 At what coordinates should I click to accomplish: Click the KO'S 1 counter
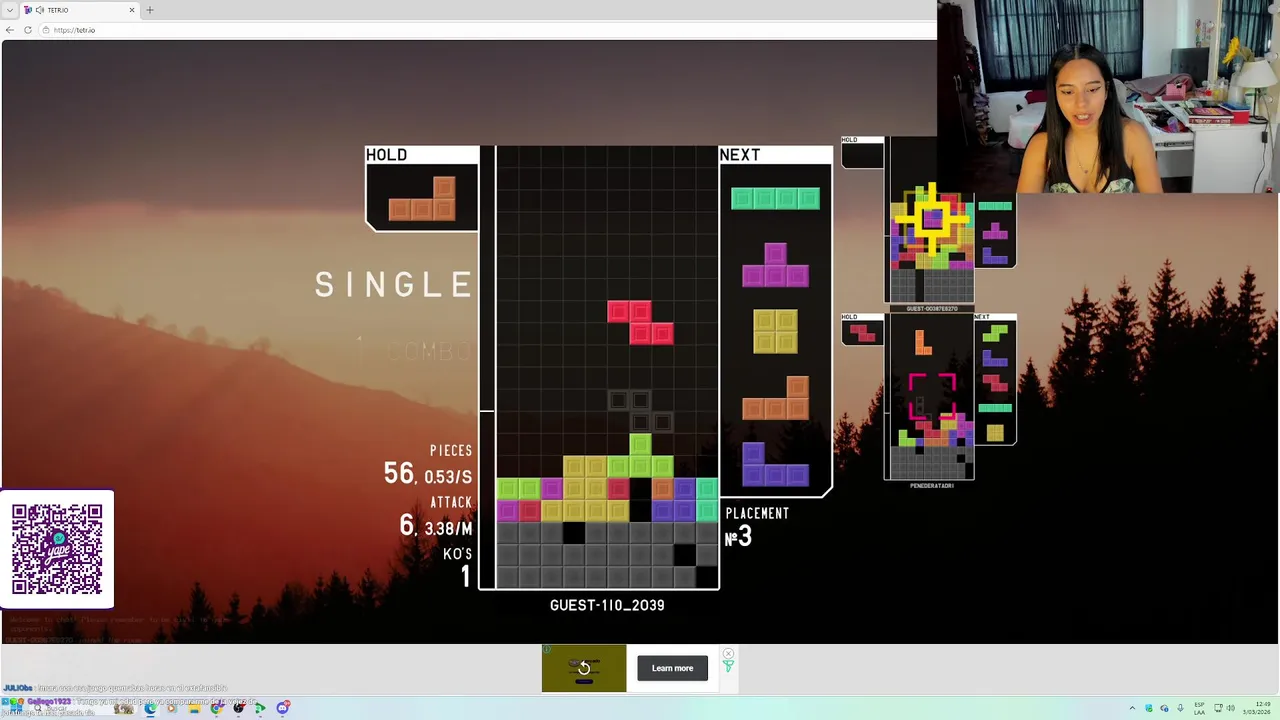[x=458, y=567]
